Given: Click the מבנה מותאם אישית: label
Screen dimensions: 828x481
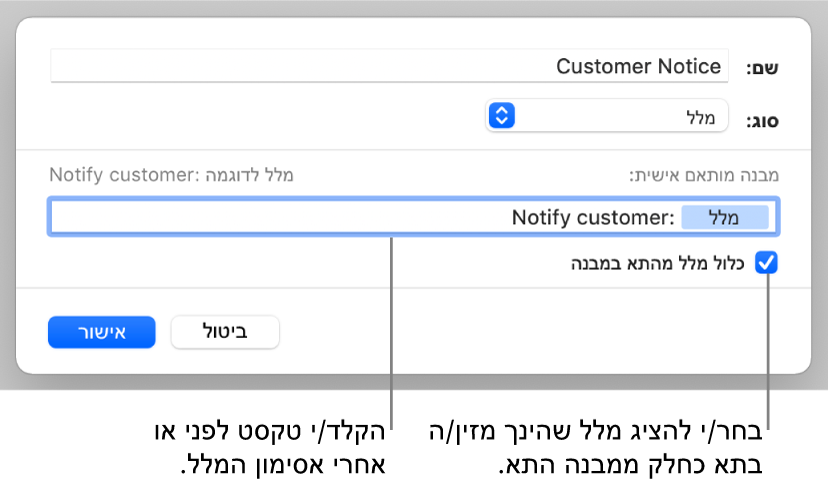Looking at the screenshot, I should point(704,175).
